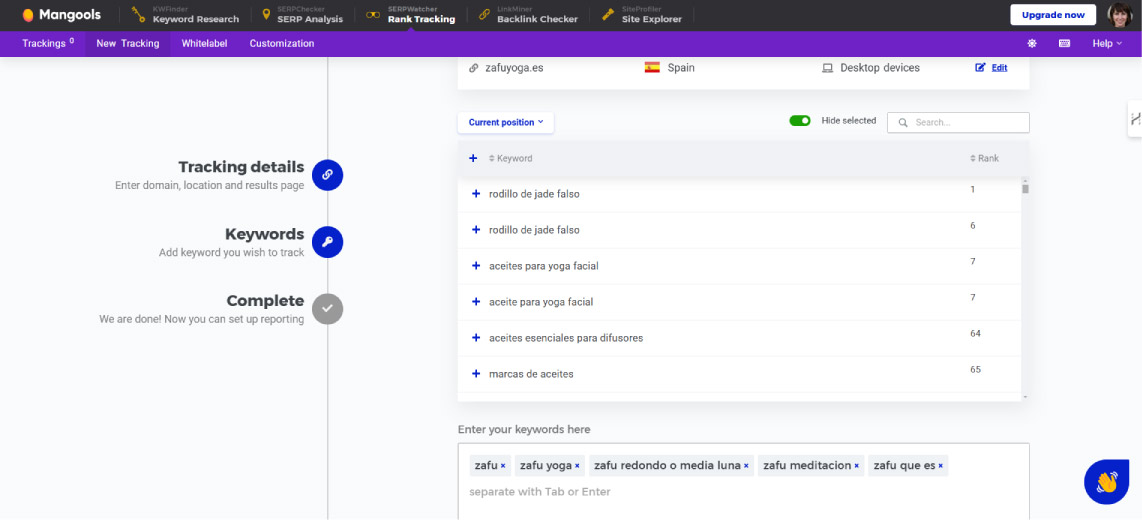The height and width of the screenshot is (520, 1142).
Task: Add 'aceite para yoga facial' keyword
Action: [476, 302]
